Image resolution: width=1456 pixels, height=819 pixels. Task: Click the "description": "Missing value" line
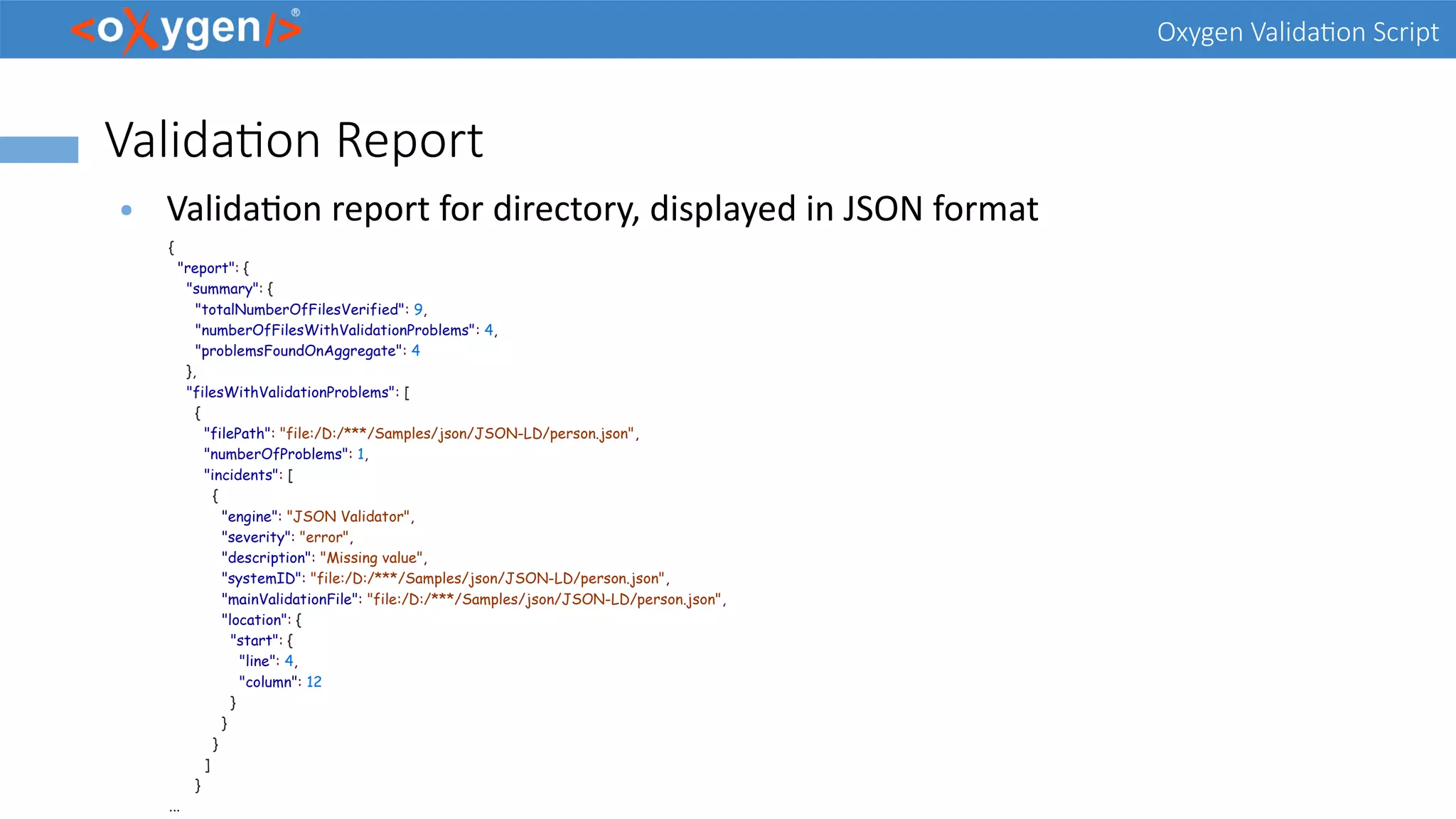tap(324, 558)
